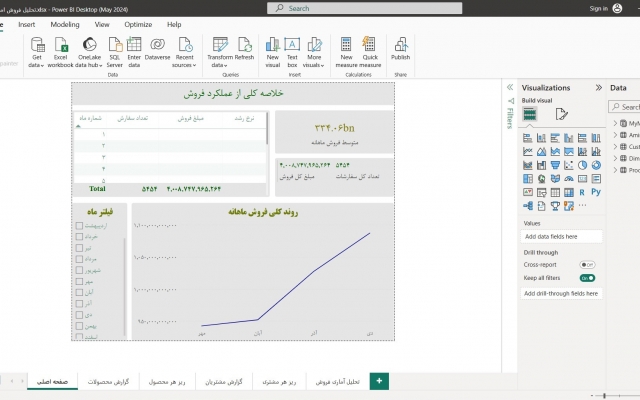
Task: Choose the decomposition tree visual
Action: pyautogui.click(x=528, y=205)
